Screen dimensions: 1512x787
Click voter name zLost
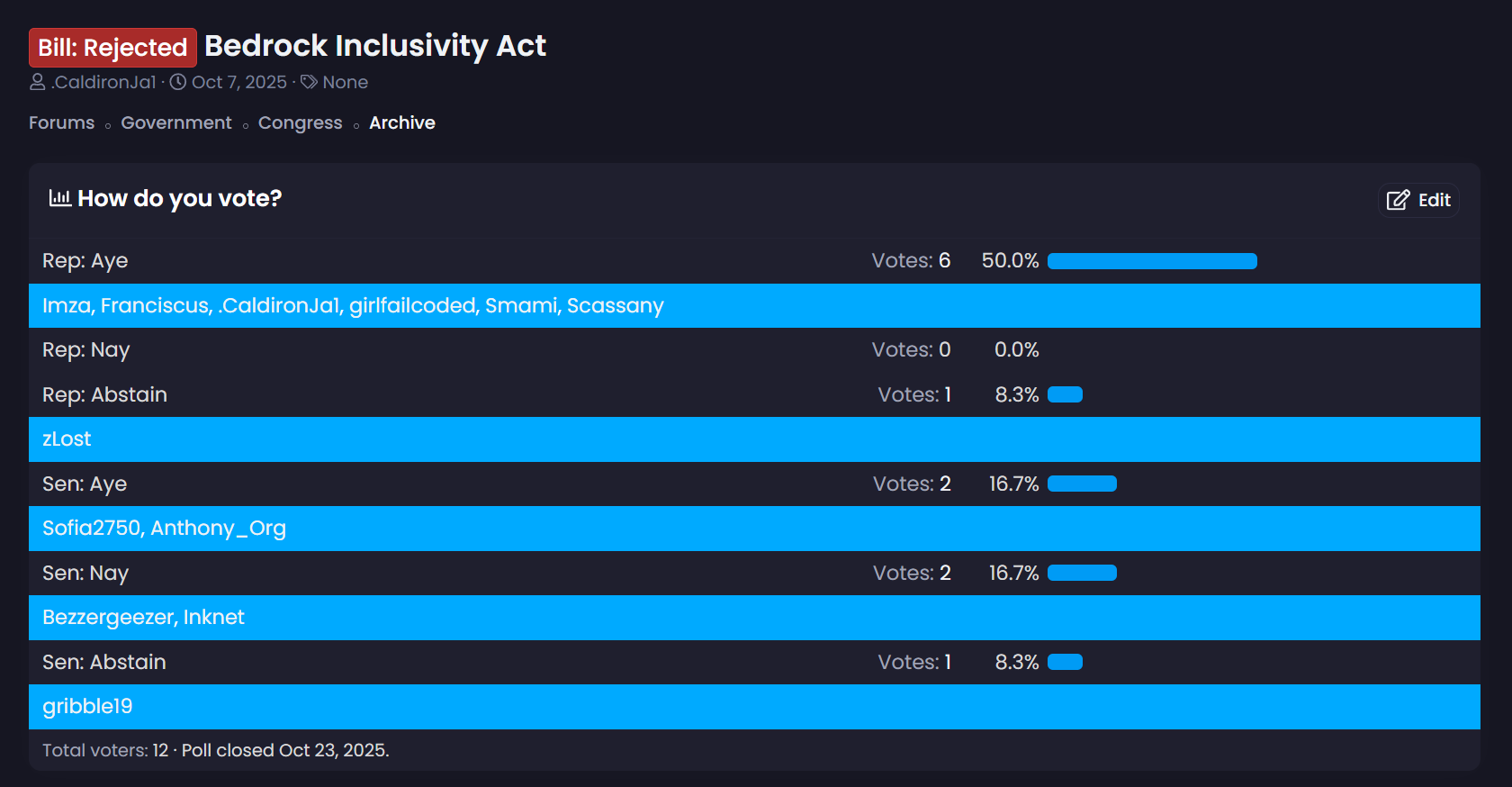[67, 439]
